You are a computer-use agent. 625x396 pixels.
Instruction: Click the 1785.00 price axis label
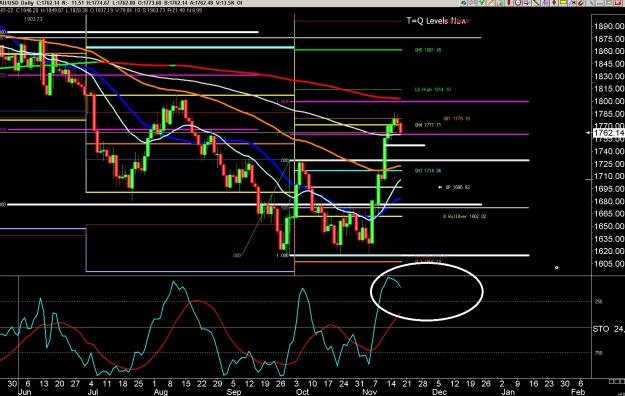click(x=609, y=114)
